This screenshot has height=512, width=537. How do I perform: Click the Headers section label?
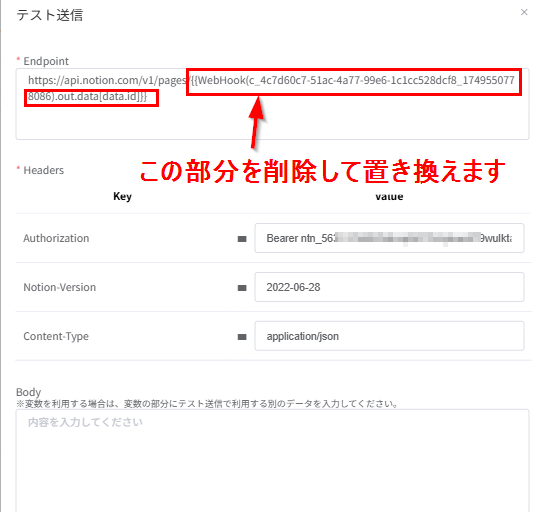(43, 170)
